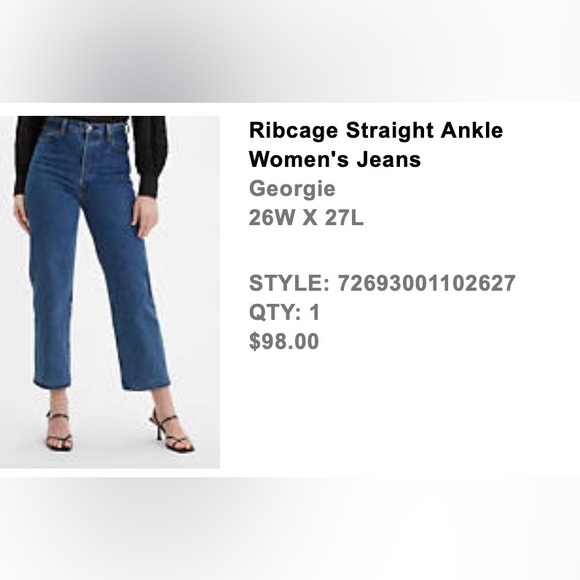Click the blurred gray banner above the item
Image resolution: width=580 pixels, height=580 pixels.
click(290, 51)
